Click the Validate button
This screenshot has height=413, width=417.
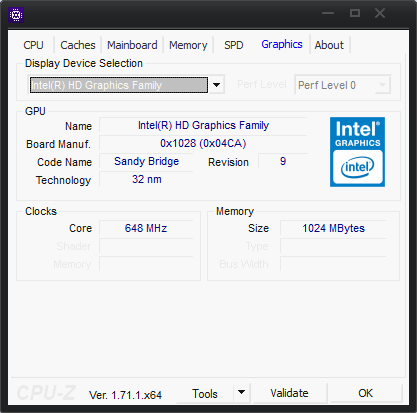(x=289, y=393)
